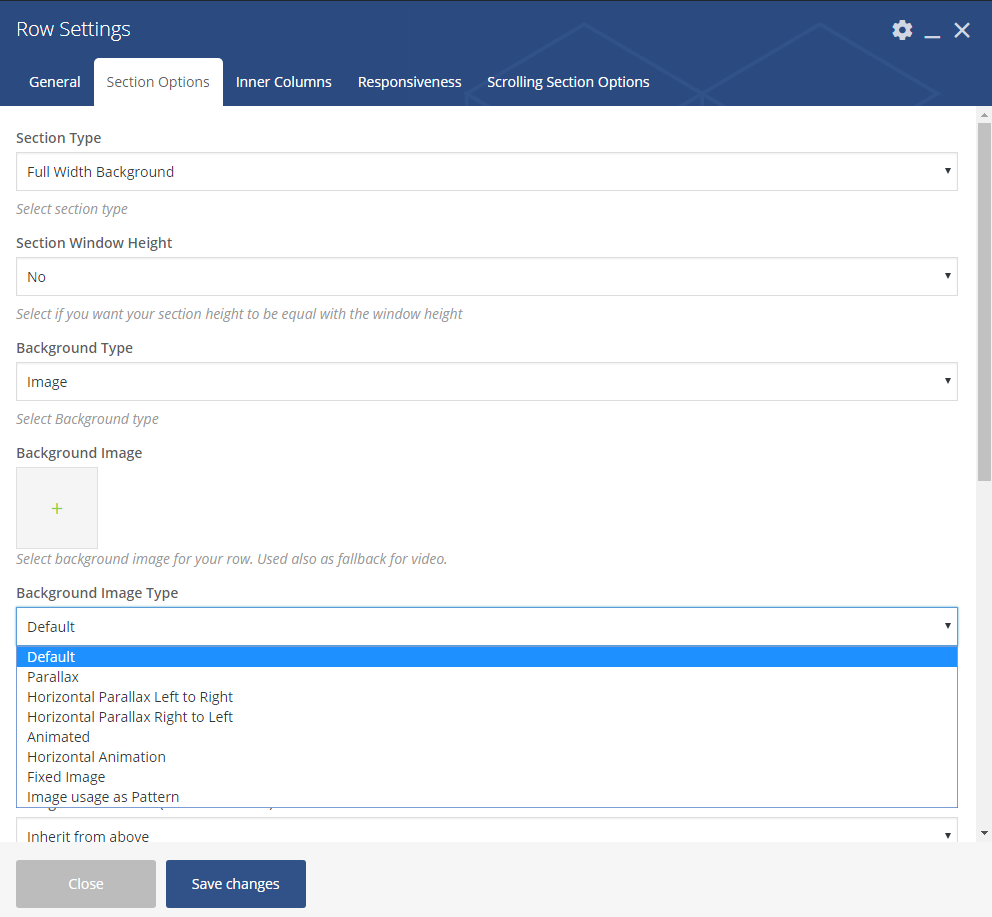Open Scrolling Section Options tab
Image resolution: width=992 pixels, height=917 pixels.
[x=568, y=82]
